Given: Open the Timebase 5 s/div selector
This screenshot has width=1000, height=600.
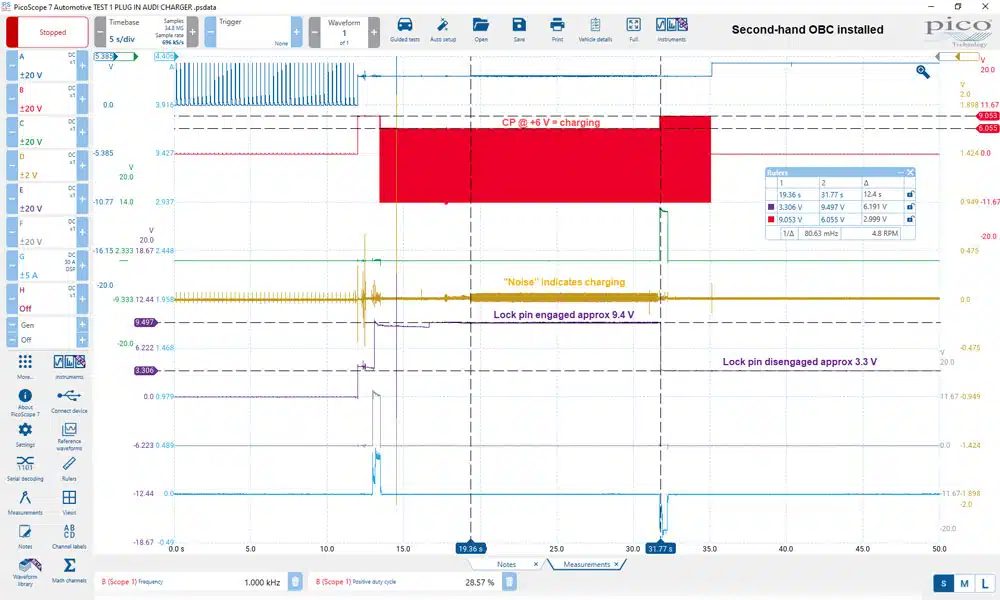Looking at the screenshot, I should coord(146,32).
